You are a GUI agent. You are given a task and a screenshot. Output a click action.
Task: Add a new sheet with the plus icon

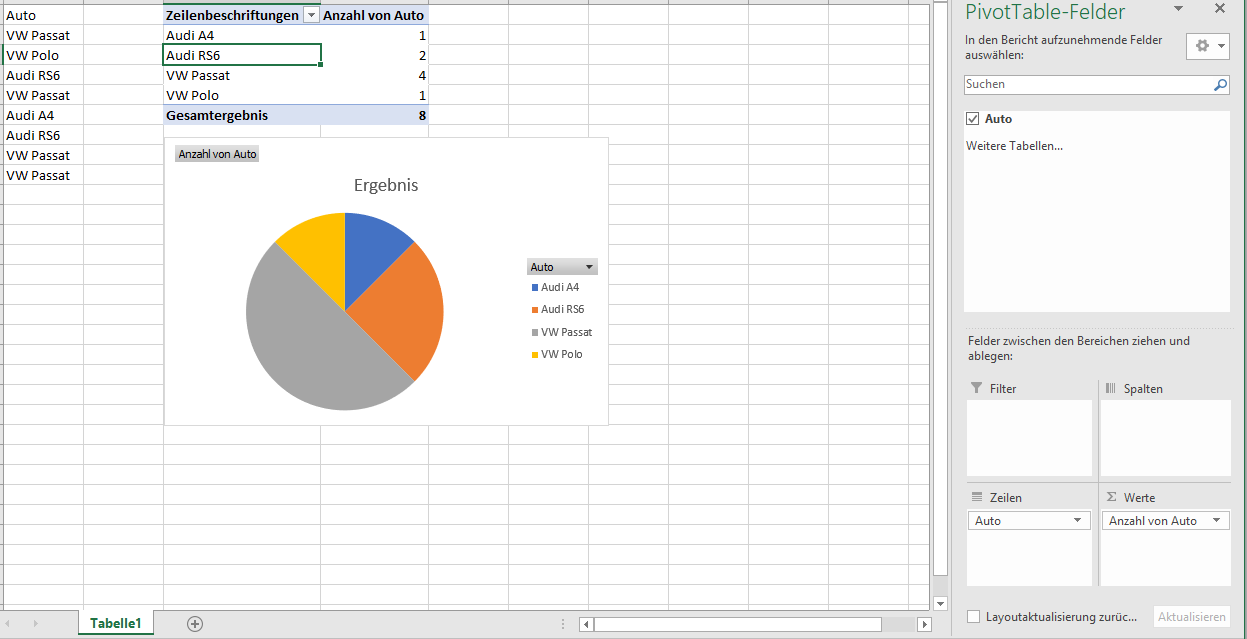195,623
